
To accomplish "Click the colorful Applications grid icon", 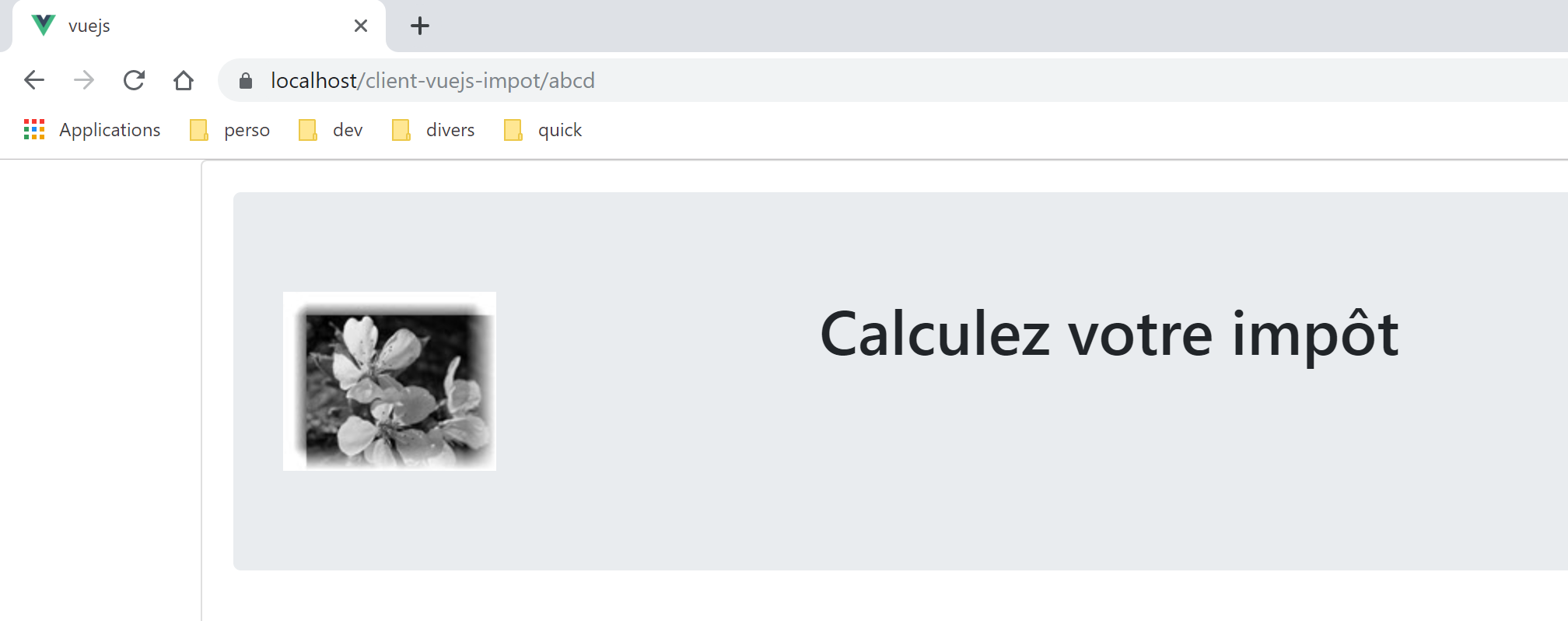I will [x=34, y=130].
